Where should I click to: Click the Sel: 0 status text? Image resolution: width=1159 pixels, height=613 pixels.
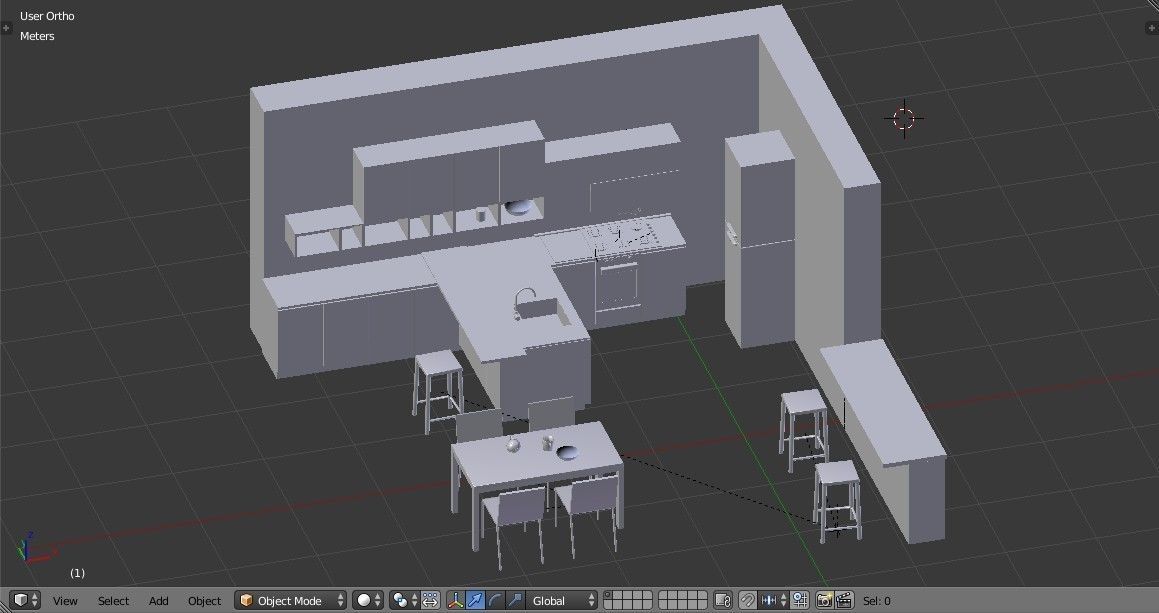(877, 601)
